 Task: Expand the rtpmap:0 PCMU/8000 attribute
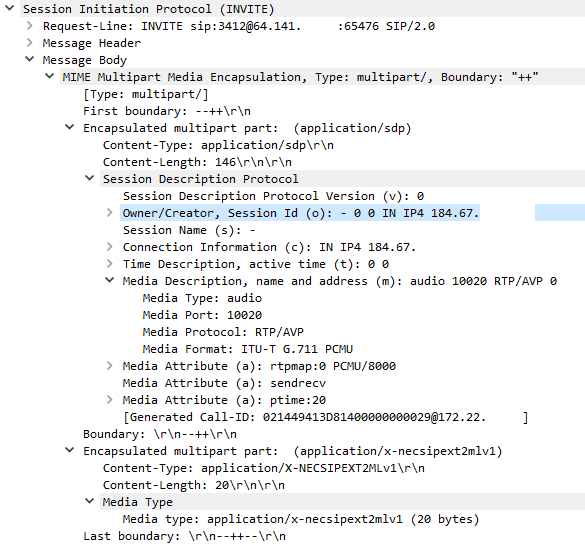(x=109, y=366)
